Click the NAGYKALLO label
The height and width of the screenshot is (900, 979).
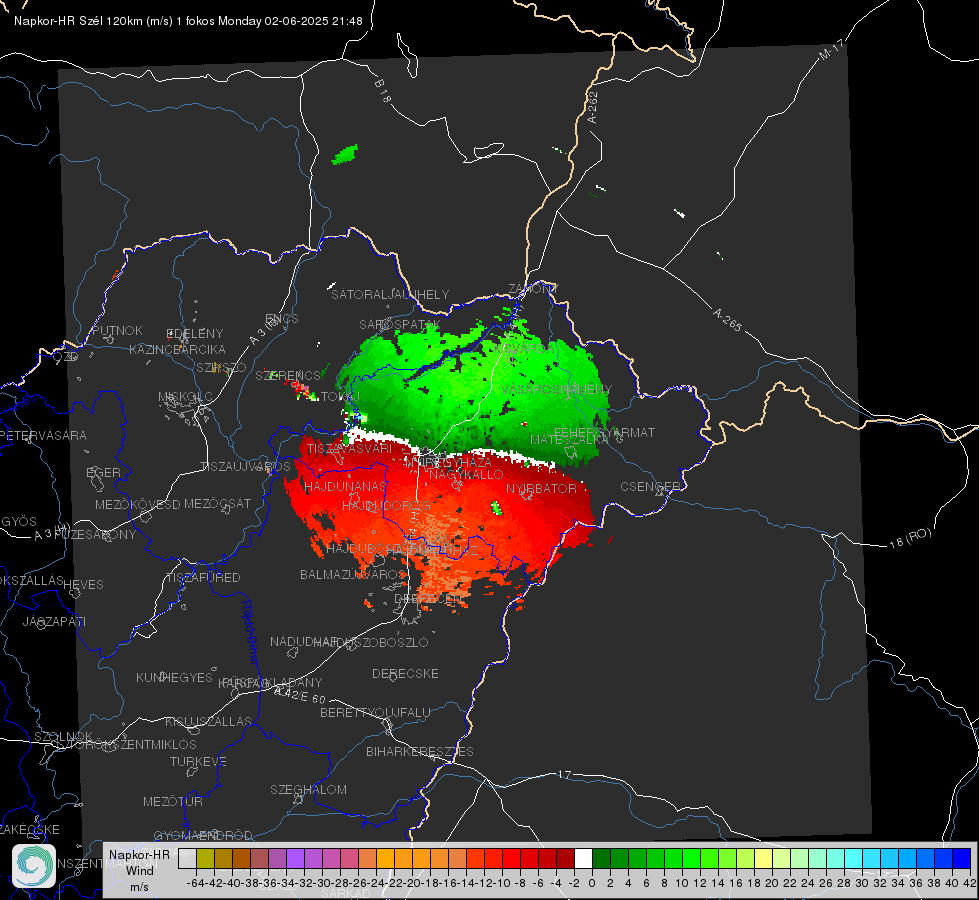click(466, 475)
